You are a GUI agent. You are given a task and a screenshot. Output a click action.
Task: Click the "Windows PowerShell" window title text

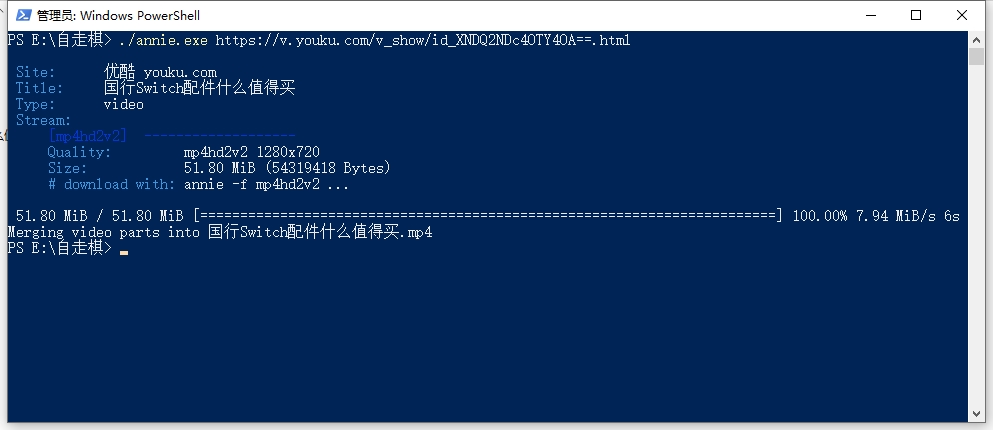point(138,16)
